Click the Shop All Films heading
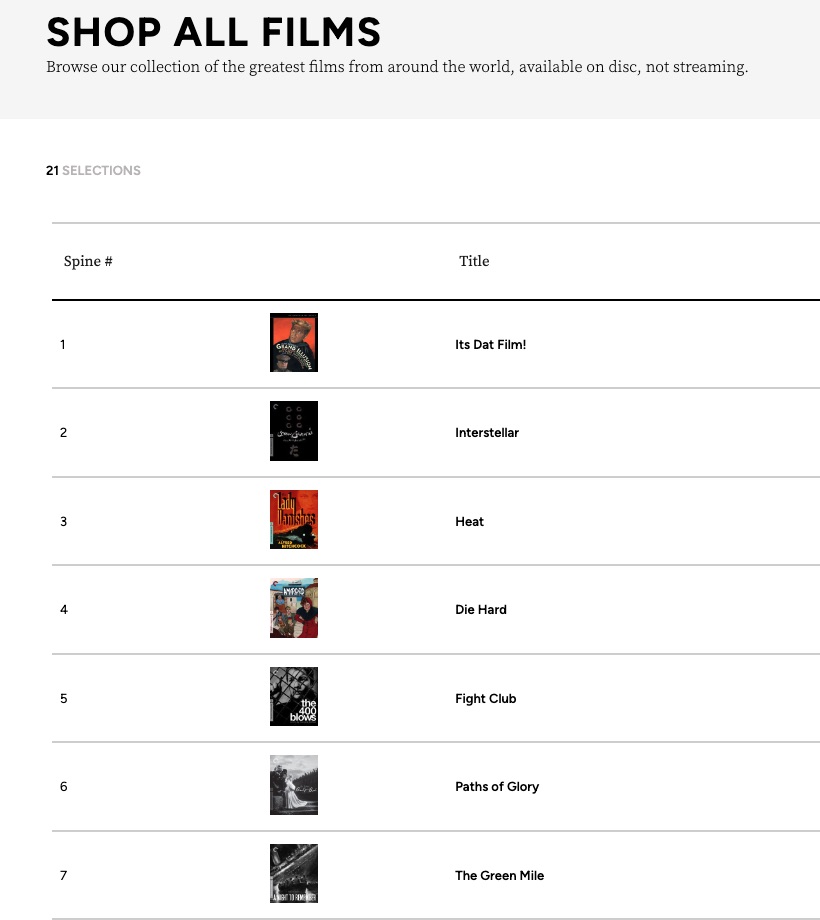 pos(213,32)
